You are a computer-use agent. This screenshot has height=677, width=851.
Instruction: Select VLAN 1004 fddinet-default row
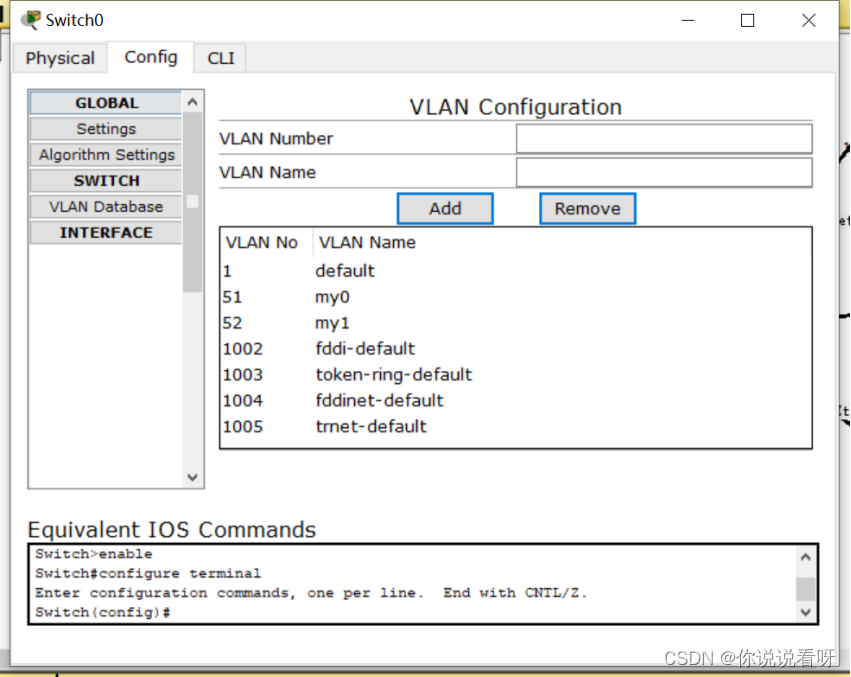click(x=516, y=401)
